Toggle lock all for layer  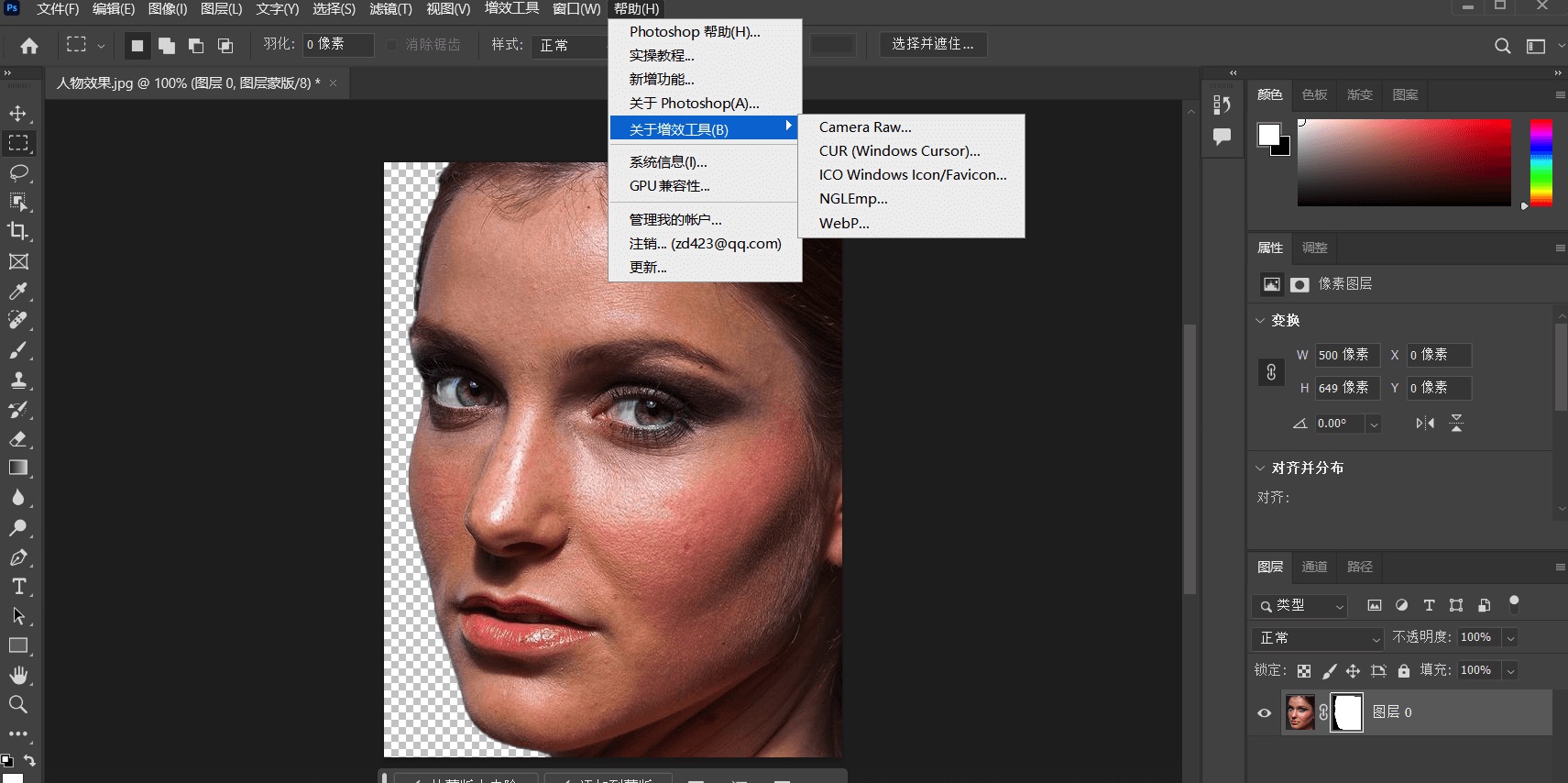pos(1404,671)
